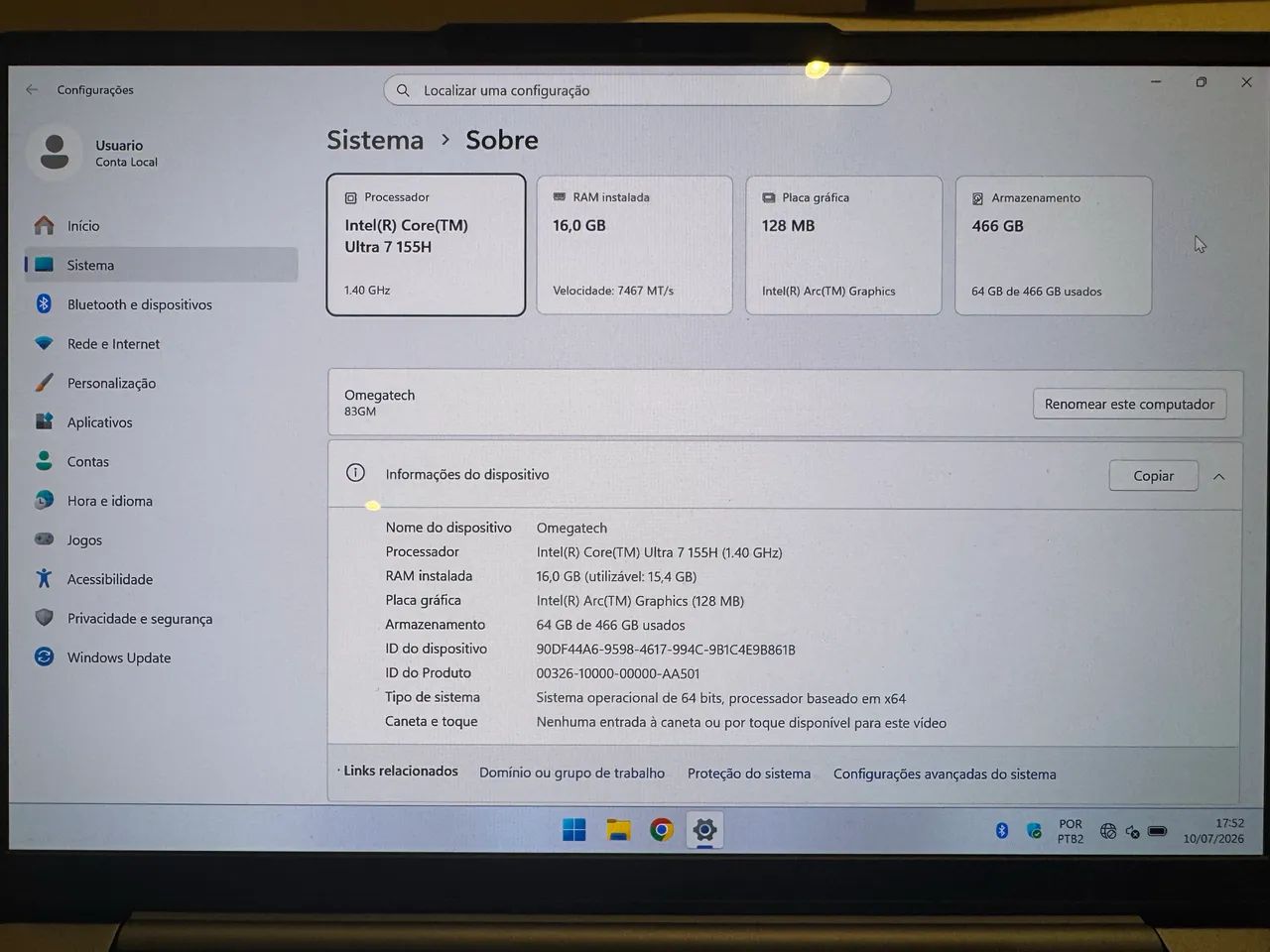Go back with the back arrow
Screen dimensions: 1270x952
tap(32, 89)
